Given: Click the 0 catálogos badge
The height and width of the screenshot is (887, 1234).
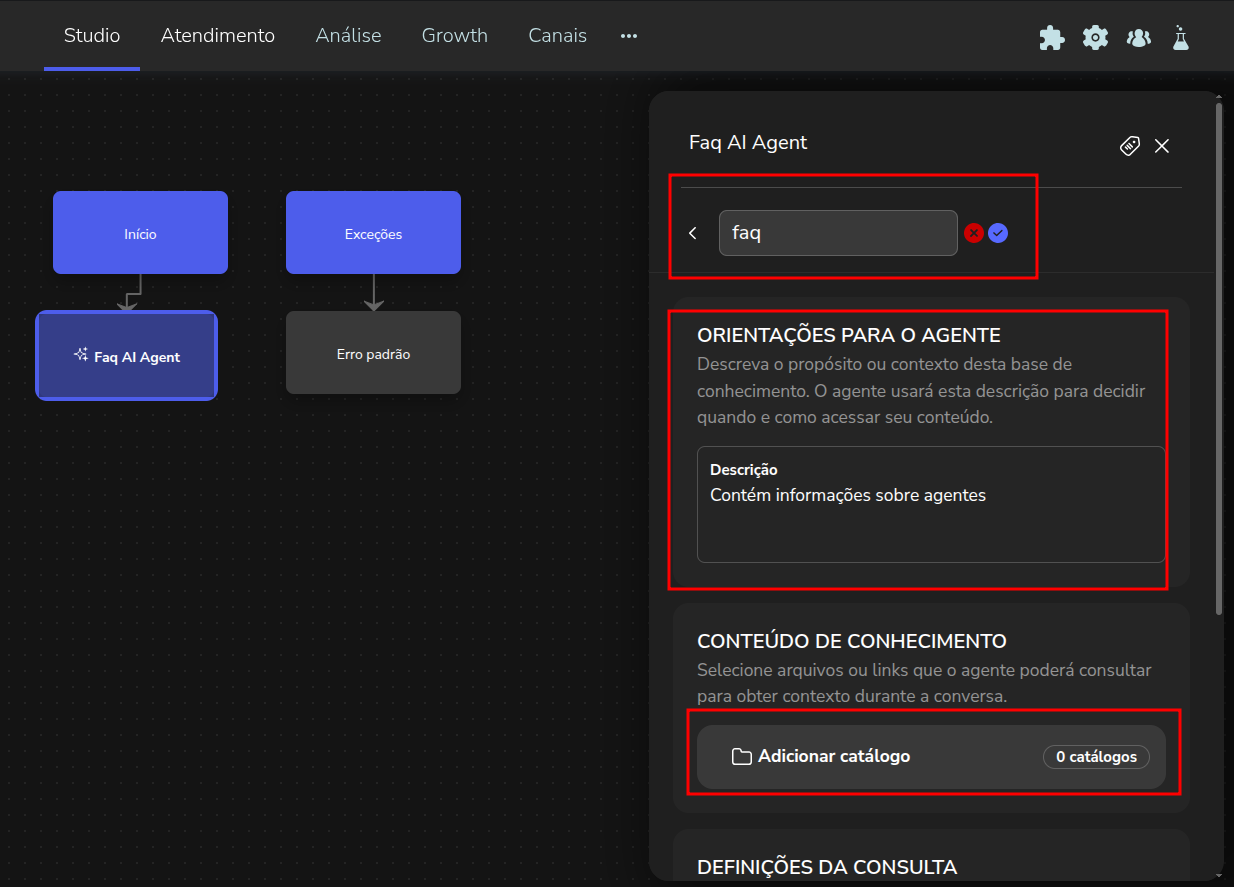Looking at the screenshot, I should pos(1096,757).
